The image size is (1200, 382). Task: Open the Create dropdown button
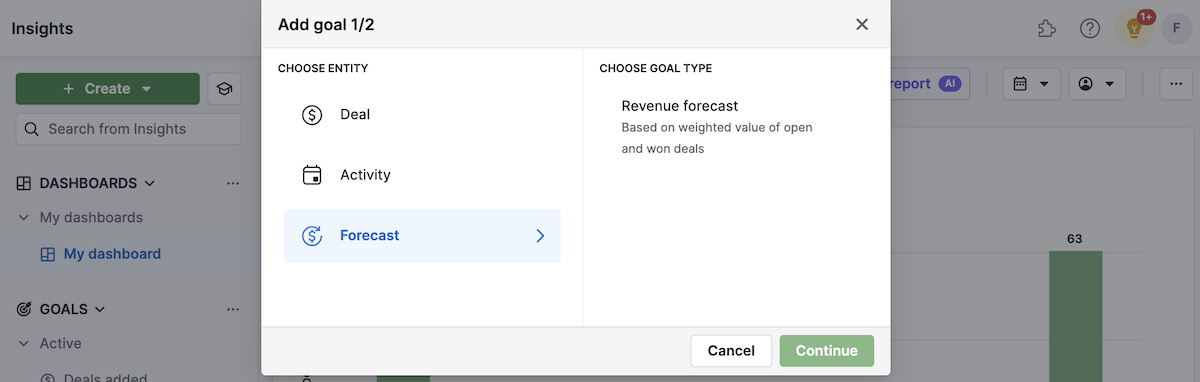click(x=107, y=89)
